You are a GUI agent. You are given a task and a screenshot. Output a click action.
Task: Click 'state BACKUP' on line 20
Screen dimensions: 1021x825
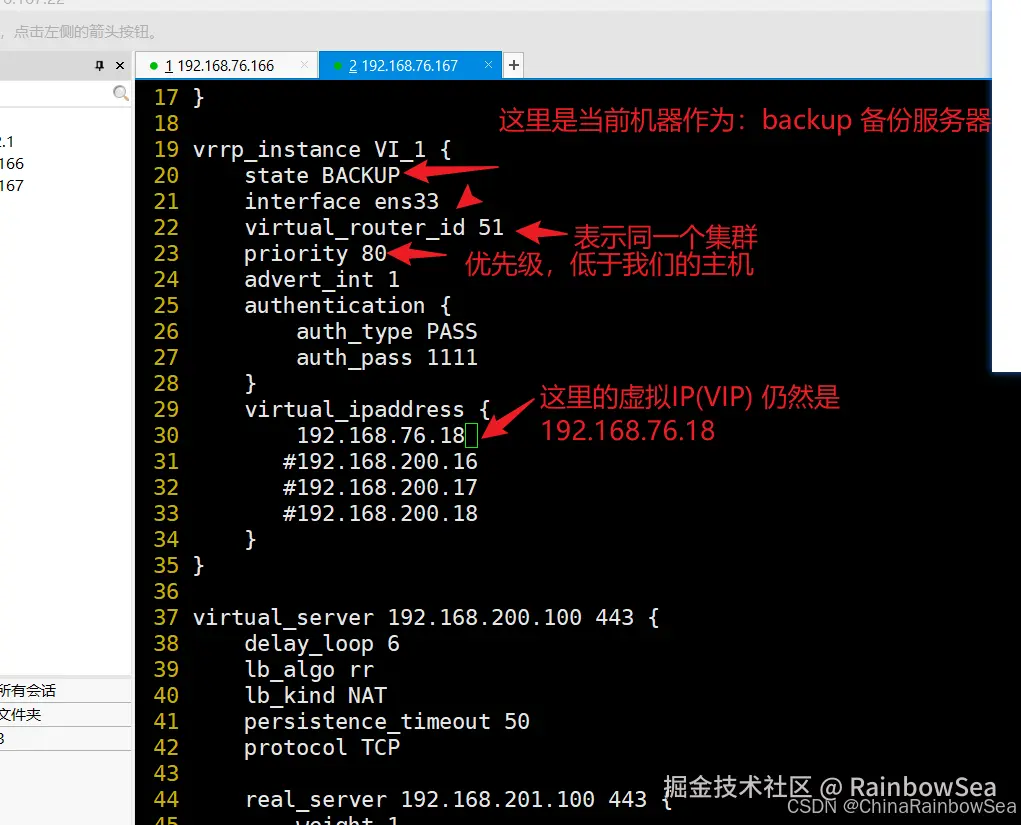coord(322,175)
